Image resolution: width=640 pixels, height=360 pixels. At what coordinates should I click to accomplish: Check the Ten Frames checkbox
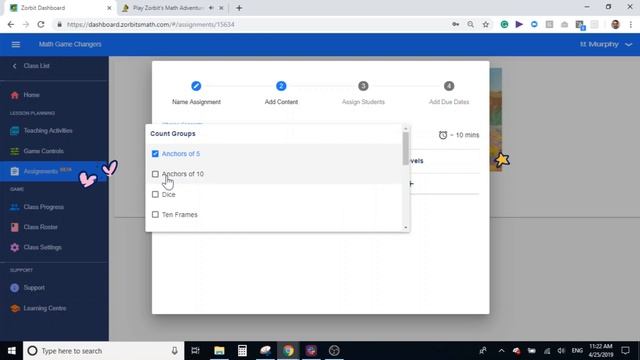155,215
